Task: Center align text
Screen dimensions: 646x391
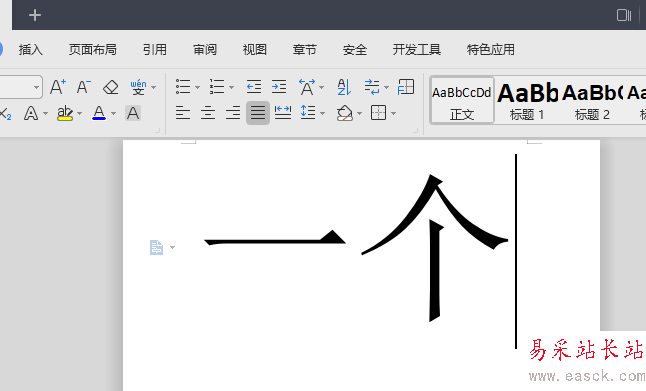Action: (208, 113)
